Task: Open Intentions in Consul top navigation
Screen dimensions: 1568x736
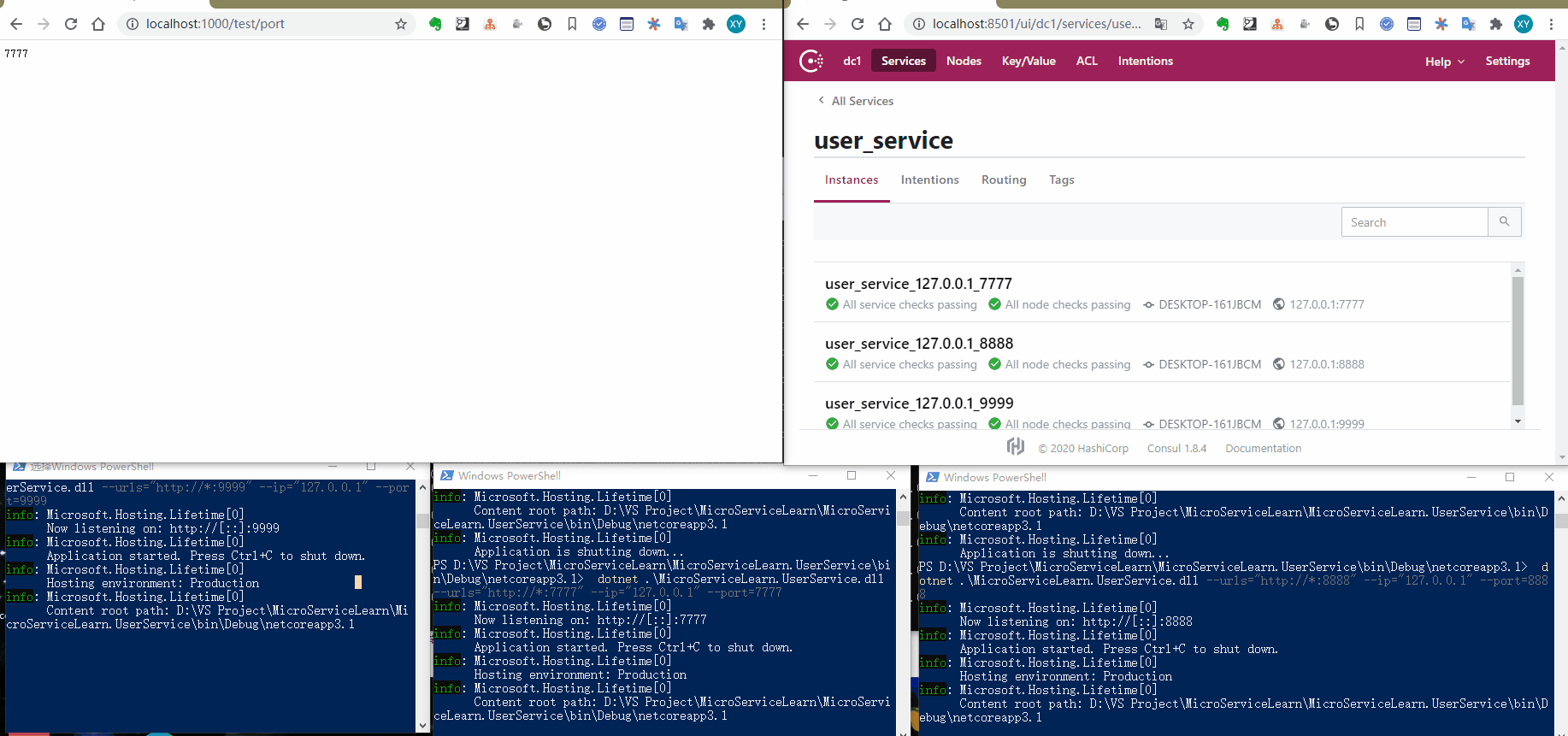Action: click(x=1146, y=61)
